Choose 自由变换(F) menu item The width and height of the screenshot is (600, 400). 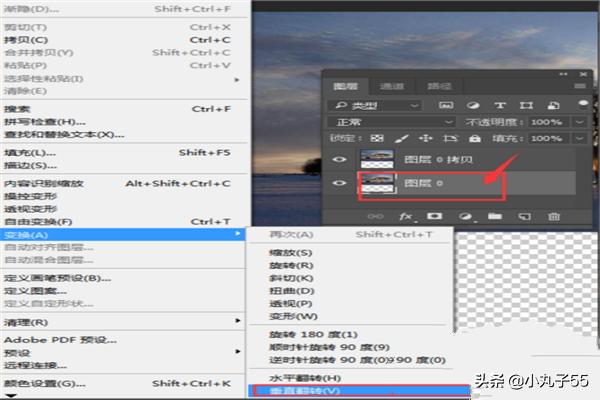pos(122,222)
